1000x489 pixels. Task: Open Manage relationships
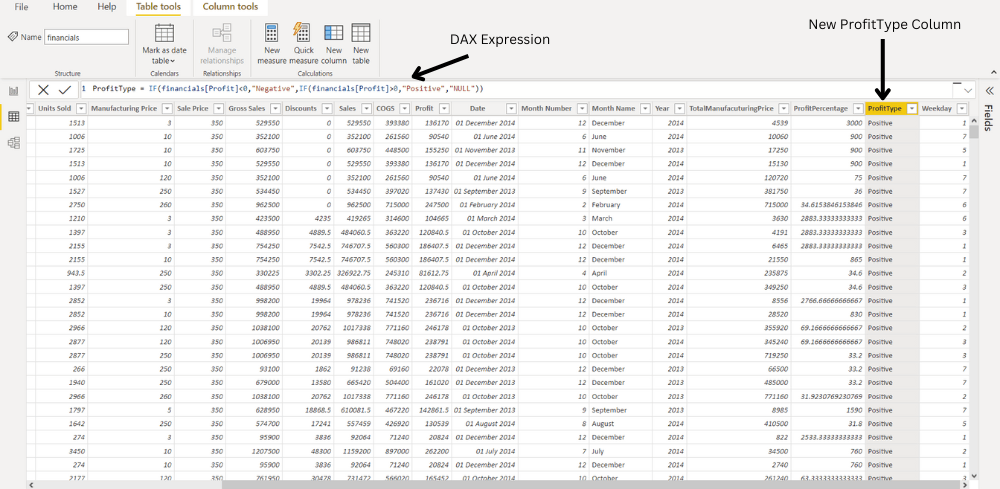[x=222, y=44]
